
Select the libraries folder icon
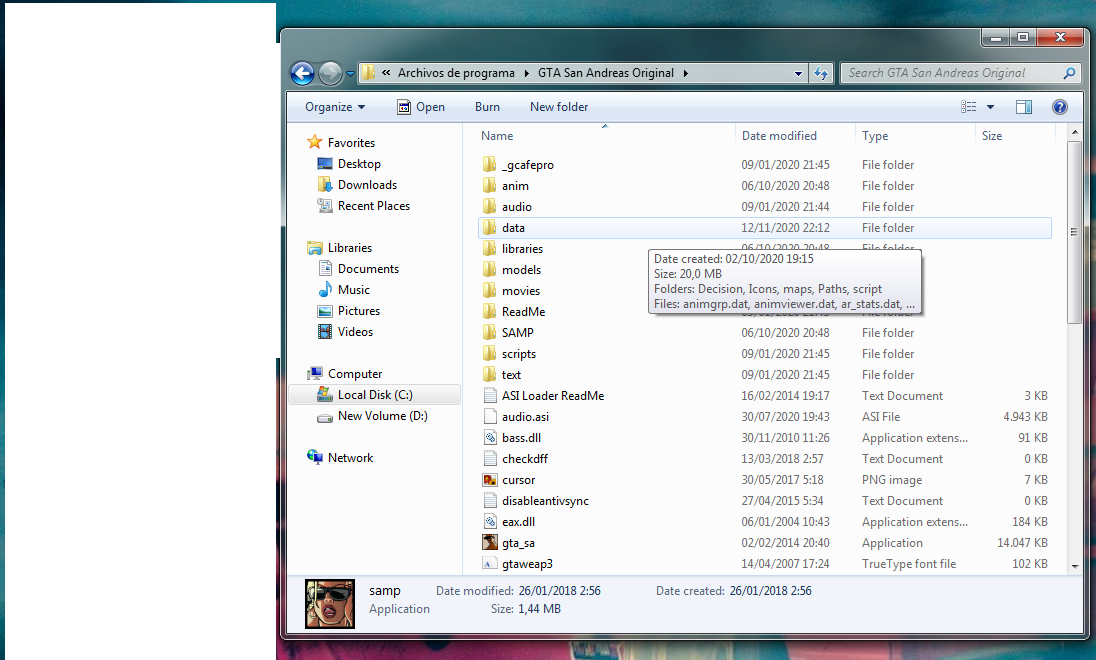(x=489, y=248)
